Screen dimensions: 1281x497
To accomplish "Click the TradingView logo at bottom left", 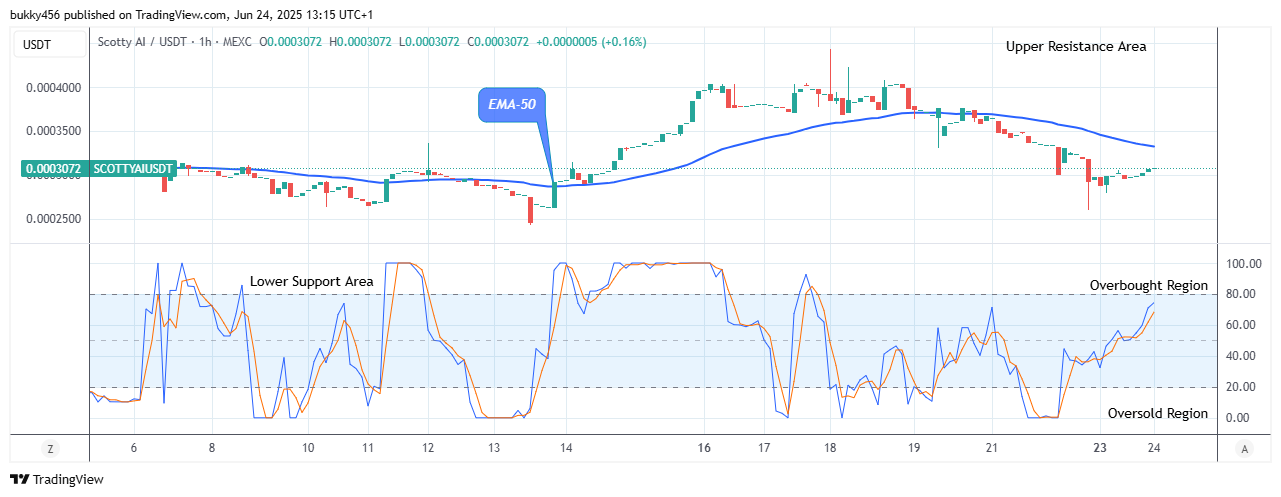I will (57, 480).
